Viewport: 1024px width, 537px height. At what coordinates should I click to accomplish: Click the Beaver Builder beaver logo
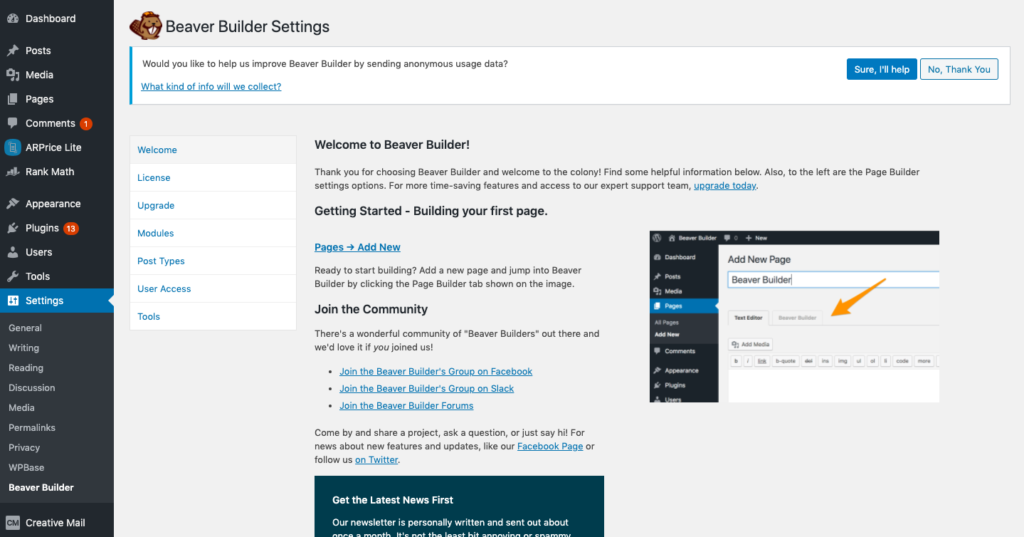(x=146, y=26)
